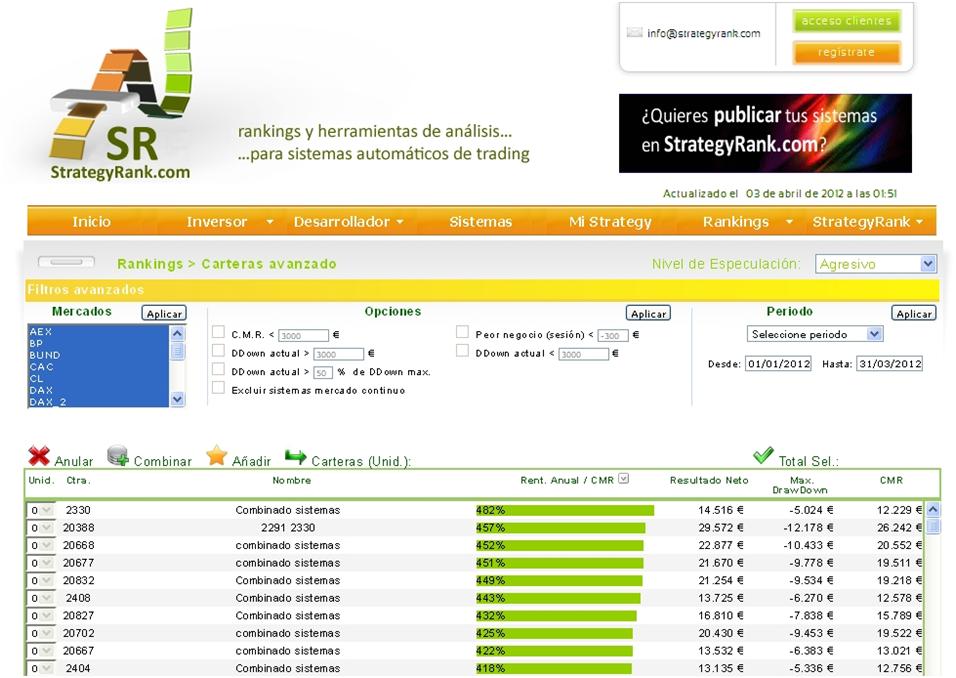Click the 457% green performance bar
This screenshot has height=678, width=956.
pyautogui.click(x=560, y=528)
